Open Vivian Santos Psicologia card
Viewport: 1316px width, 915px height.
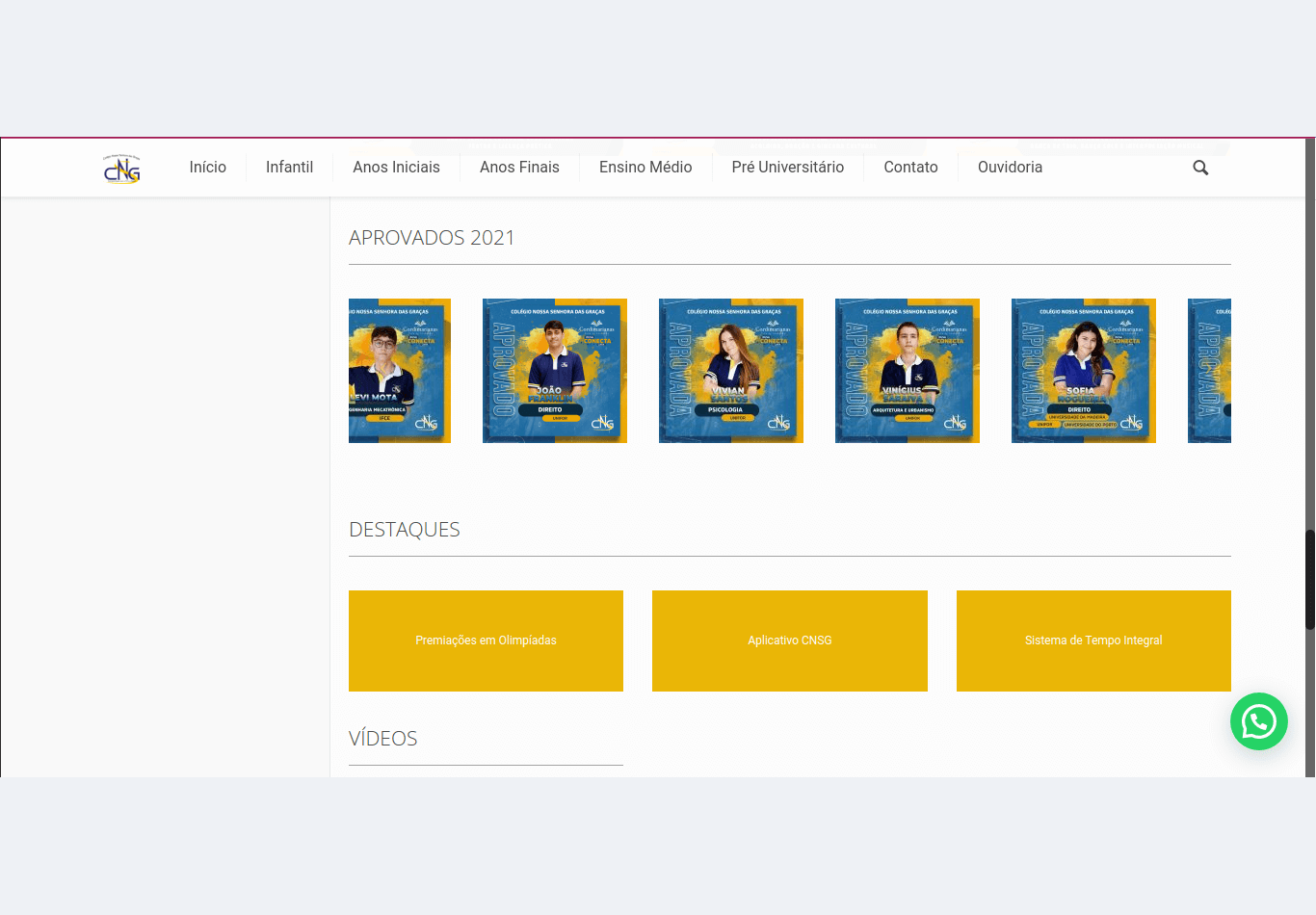[731, 371]
